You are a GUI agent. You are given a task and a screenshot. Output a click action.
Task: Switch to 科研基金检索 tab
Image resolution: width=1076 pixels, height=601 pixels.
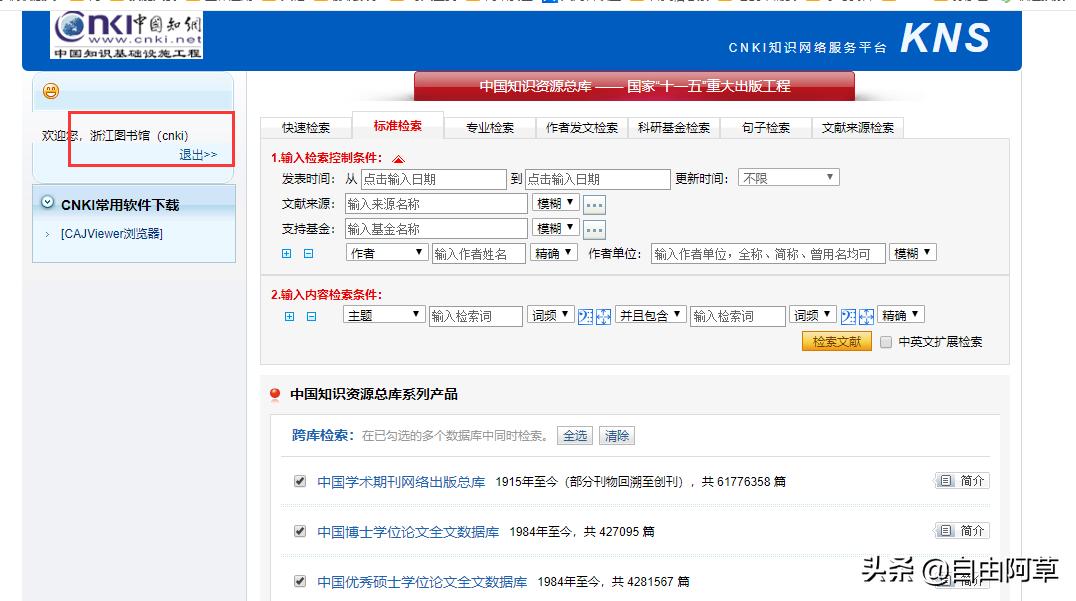(x=674, y=128)
